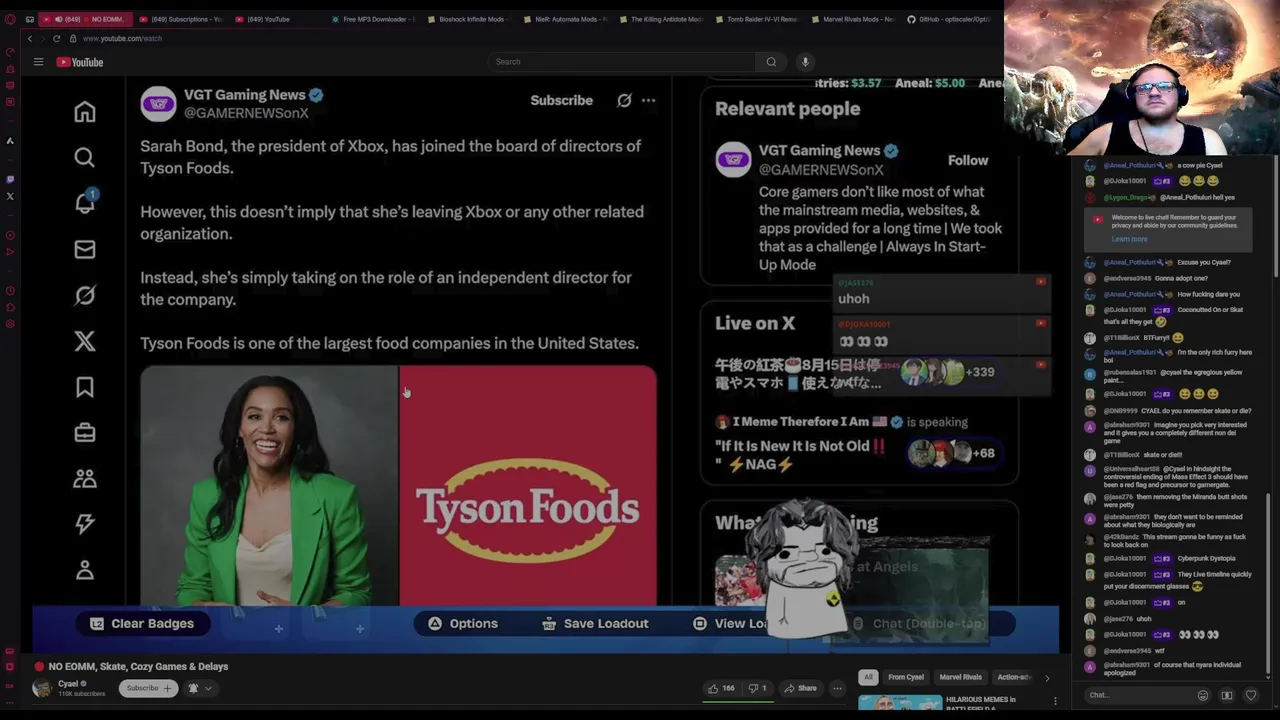Open the Cyael channel avatar
This screenshot has width=1280, height=720.
(x=42, y=688)
